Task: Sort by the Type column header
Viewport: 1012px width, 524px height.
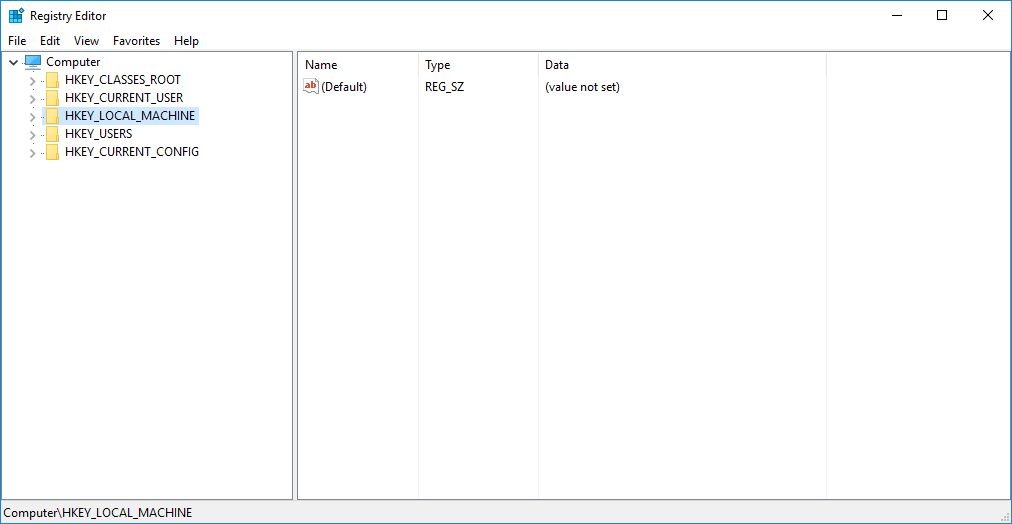Action: pos(478,65)
